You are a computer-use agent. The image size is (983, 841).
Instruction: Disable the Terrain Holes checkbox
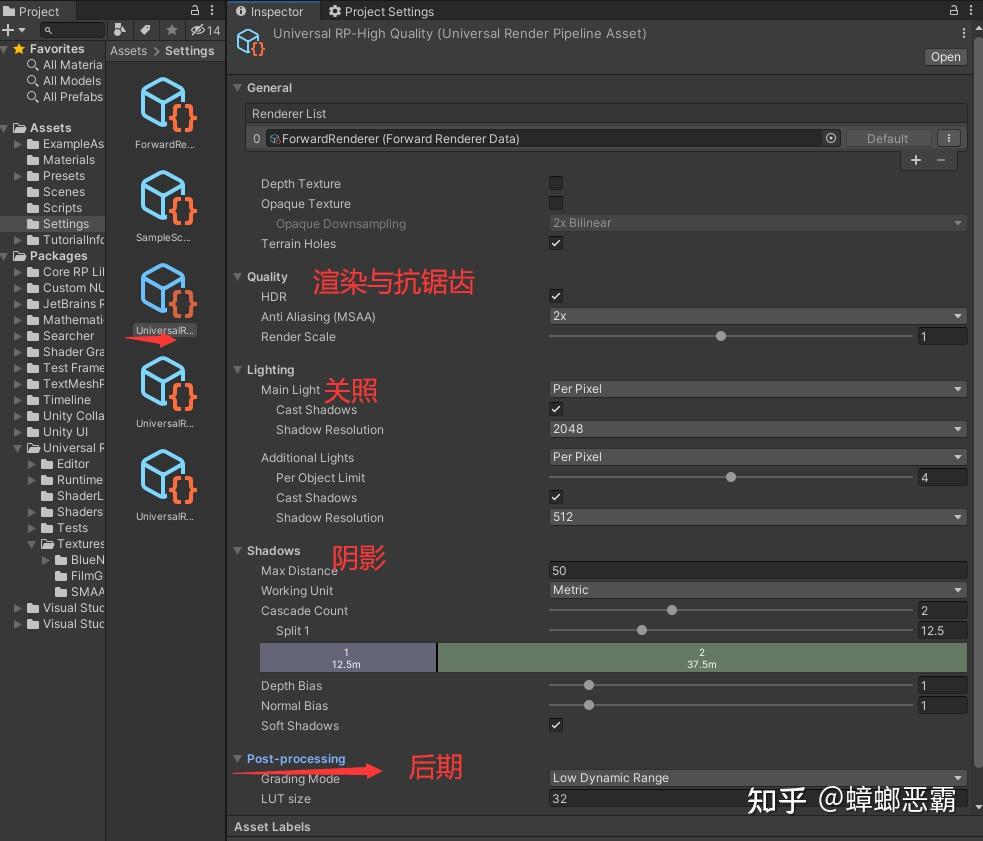[x=556, y=243]
